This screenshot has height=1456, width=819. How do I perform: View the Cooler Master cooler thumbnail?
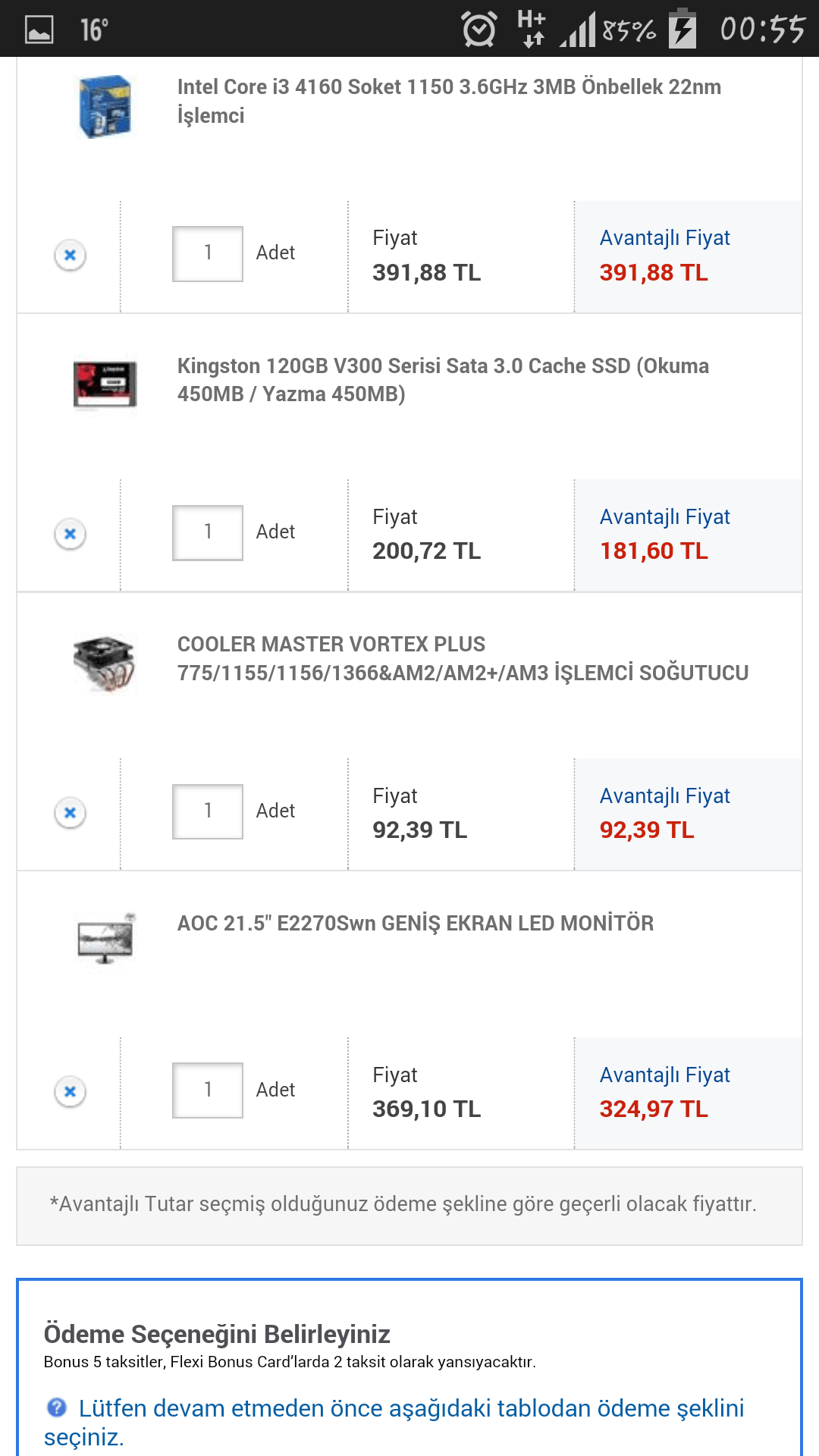[x=105, y=664]
